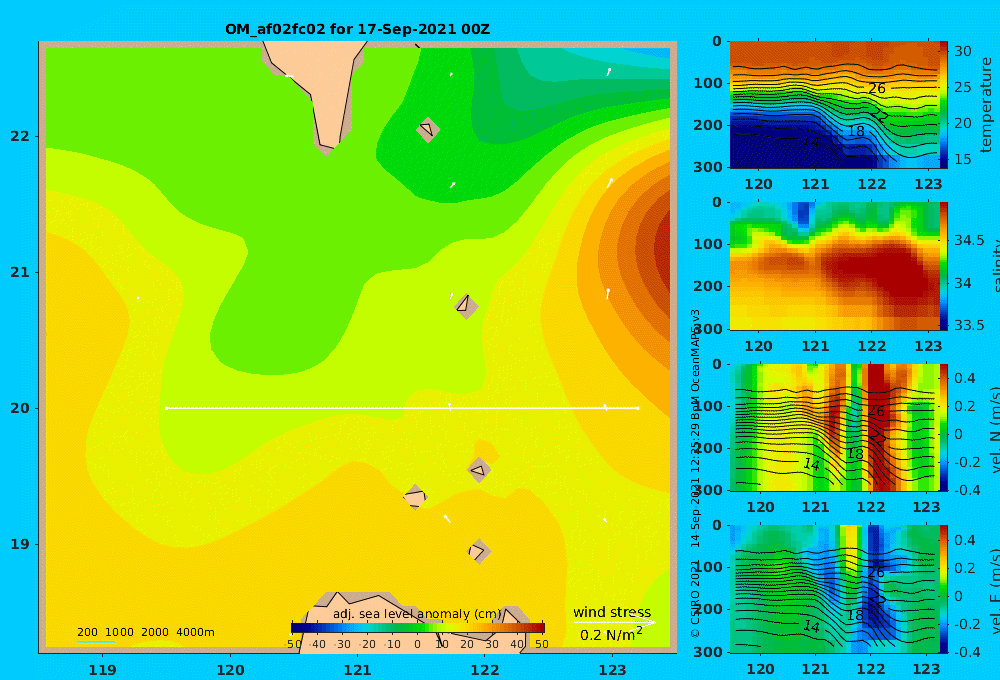Click the vertical CSIRO BoM OceanMAPS copyright text

695,473
